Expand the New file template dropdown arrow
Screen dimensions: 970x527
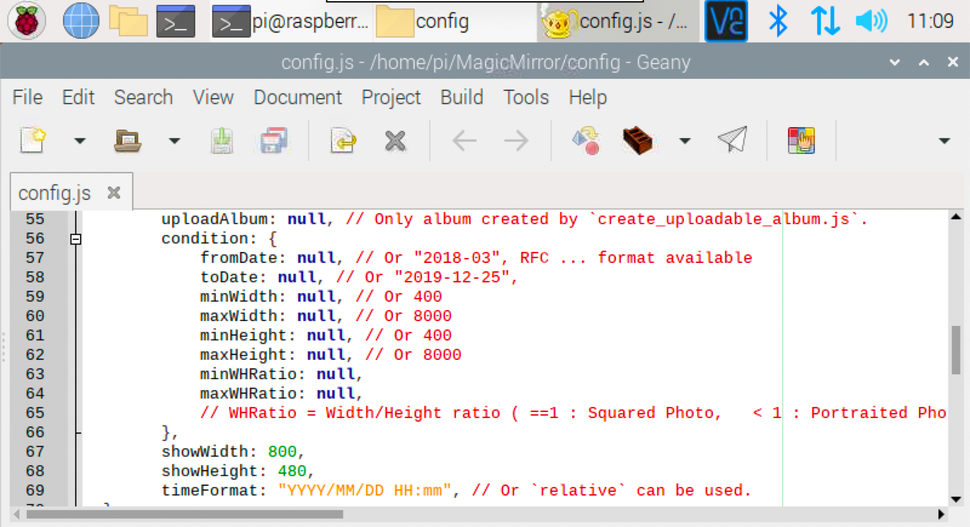[80, 141]
